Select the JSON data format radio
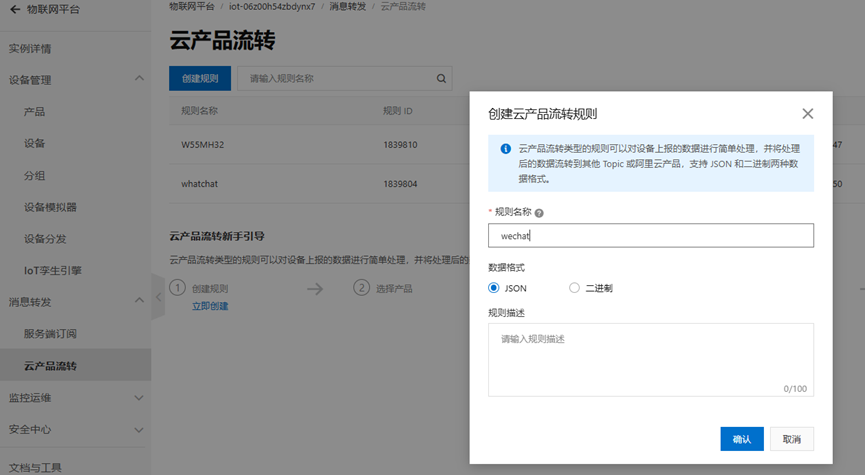865x475 pixels. click(x=494, y=288)
